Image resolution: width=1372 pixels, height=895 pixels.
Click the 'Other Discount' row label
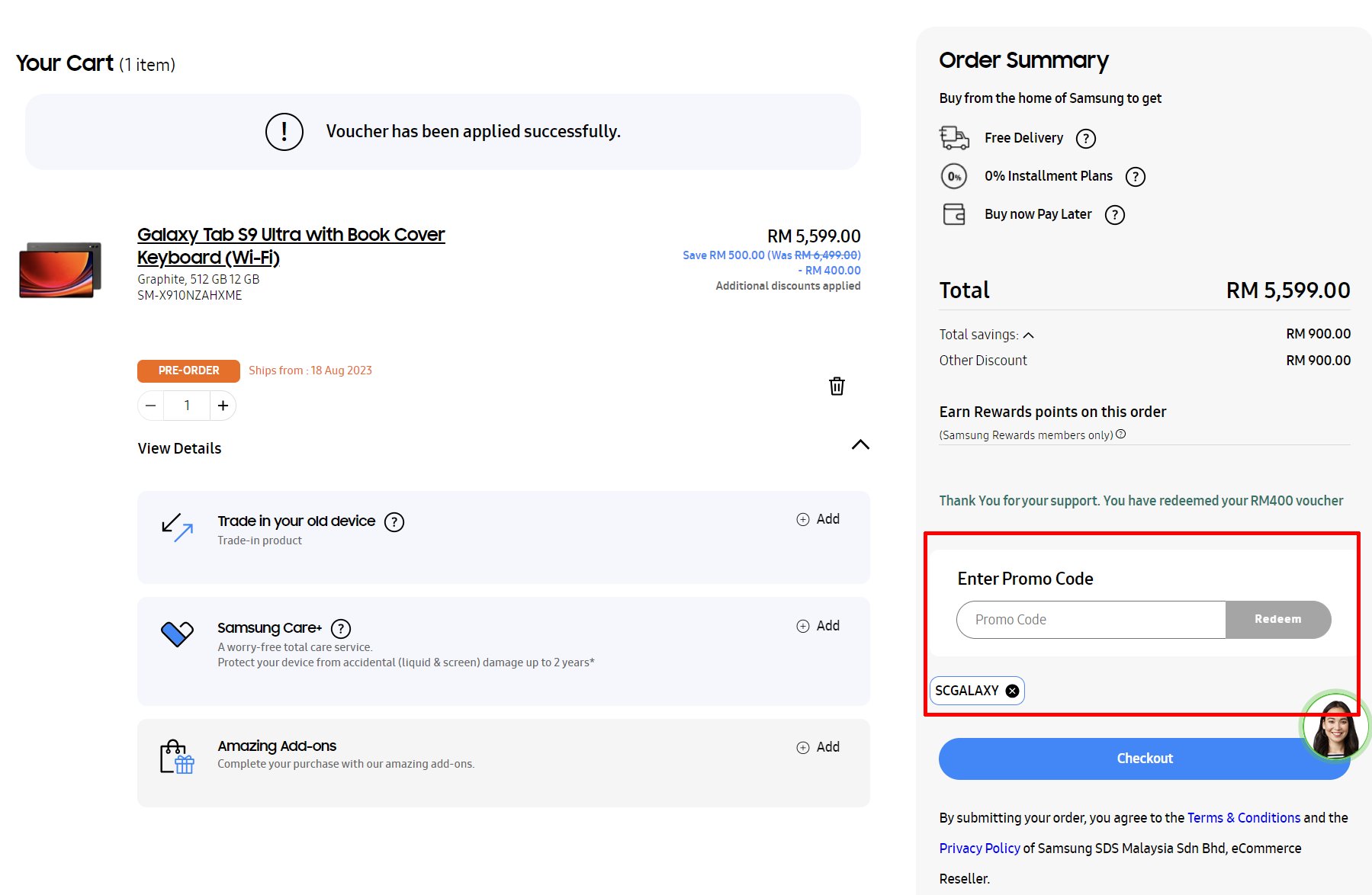(983, 361)
